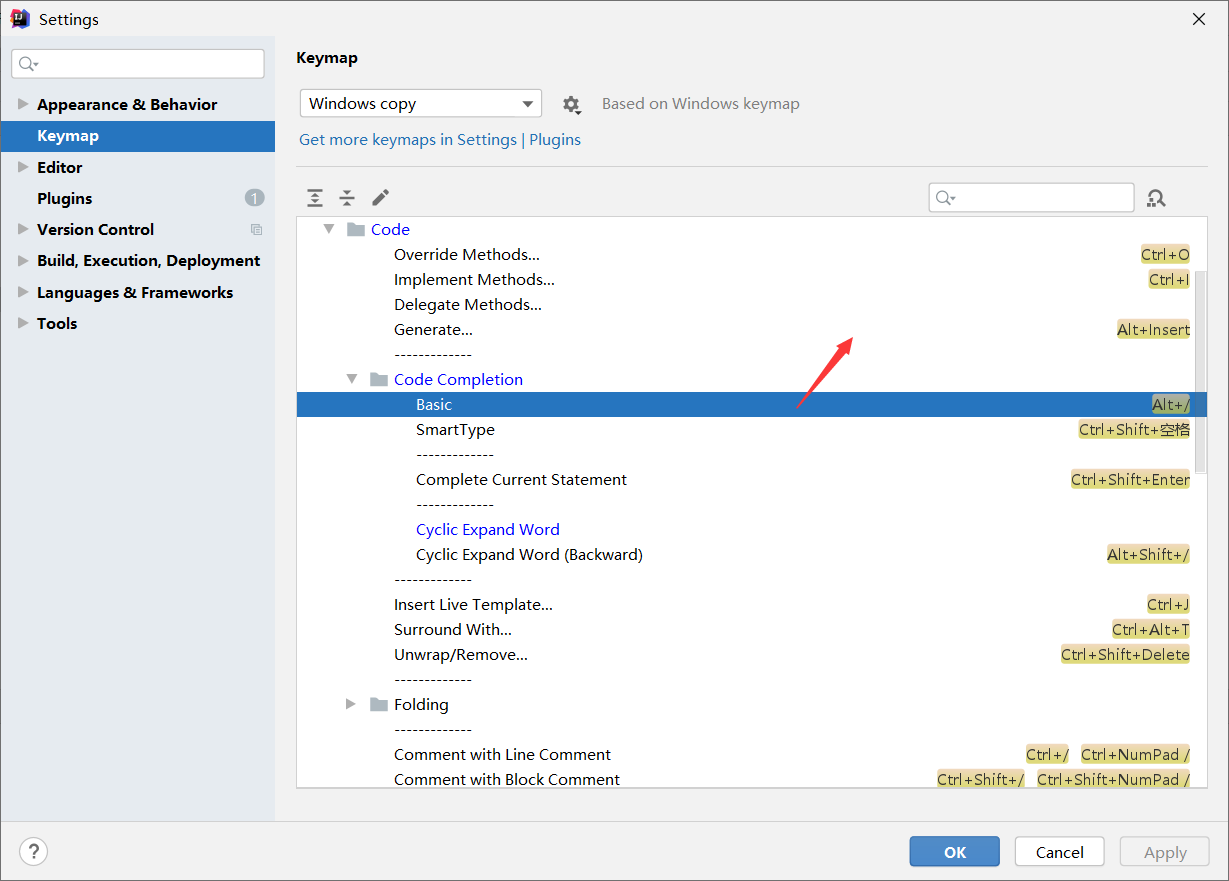Click the Expand All icon above the tree

pos(315,198)
